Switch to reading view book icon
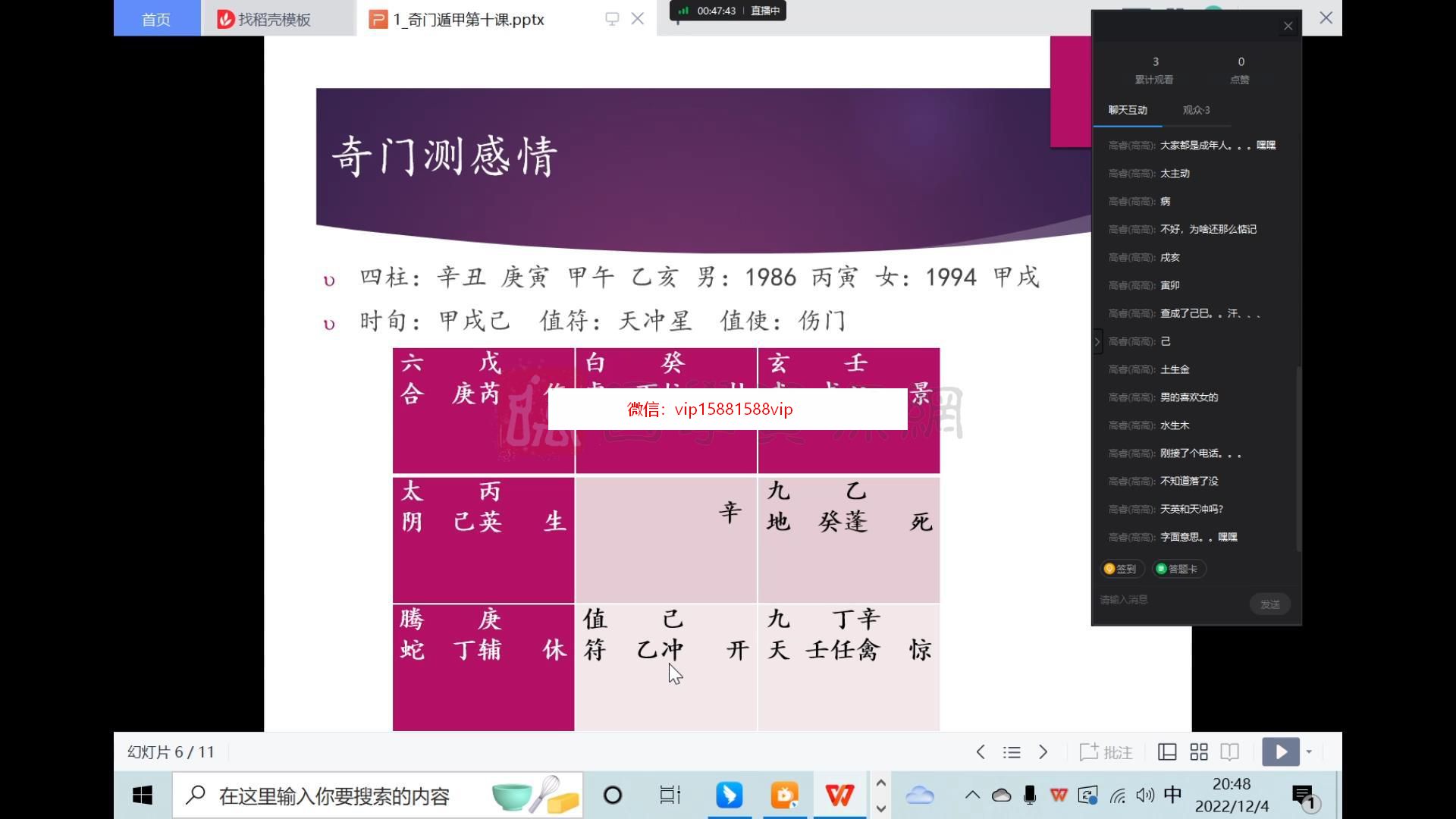 pyautogui.click(x=1230, y=752)
